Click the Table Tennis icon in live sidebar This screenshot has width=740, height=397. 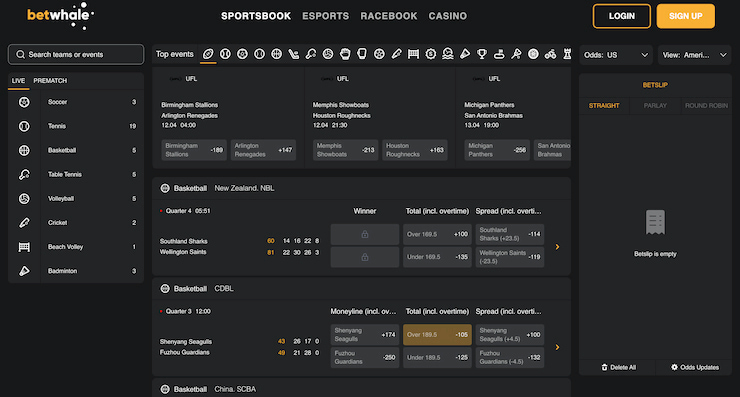coord(24,174)
